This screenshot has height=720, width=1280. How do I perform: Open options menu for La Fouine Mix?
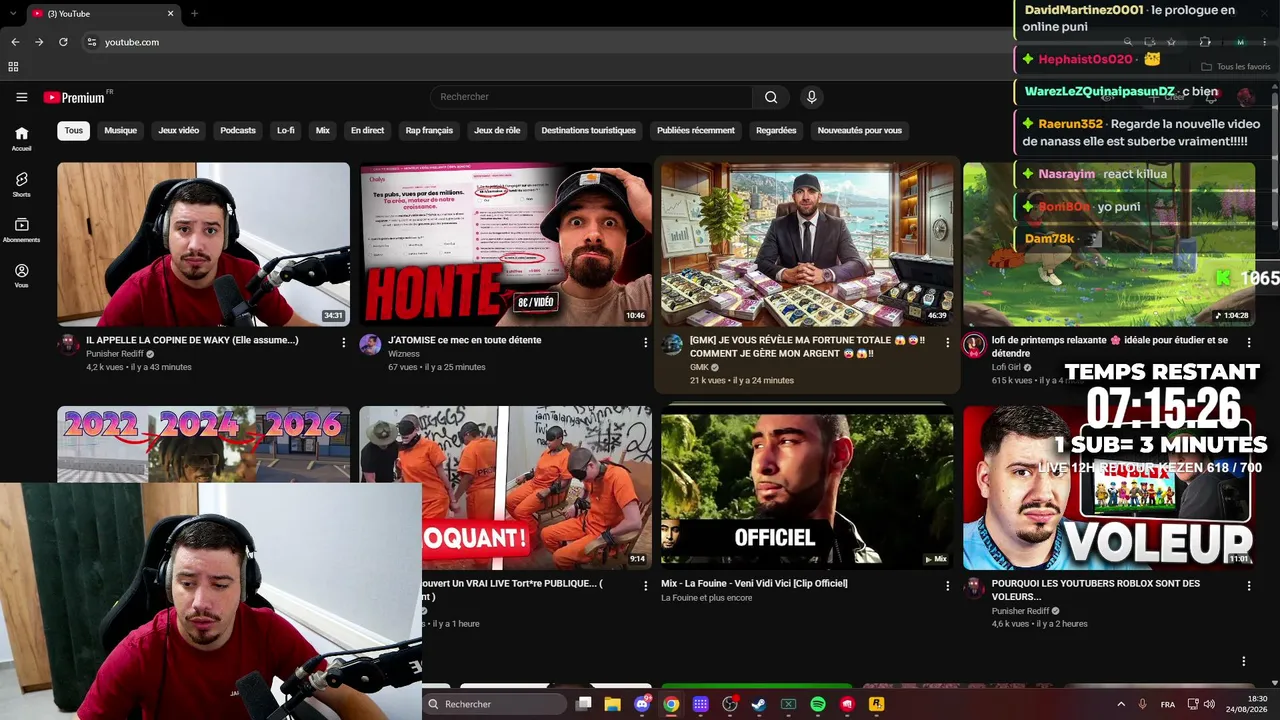pos(947,585)
